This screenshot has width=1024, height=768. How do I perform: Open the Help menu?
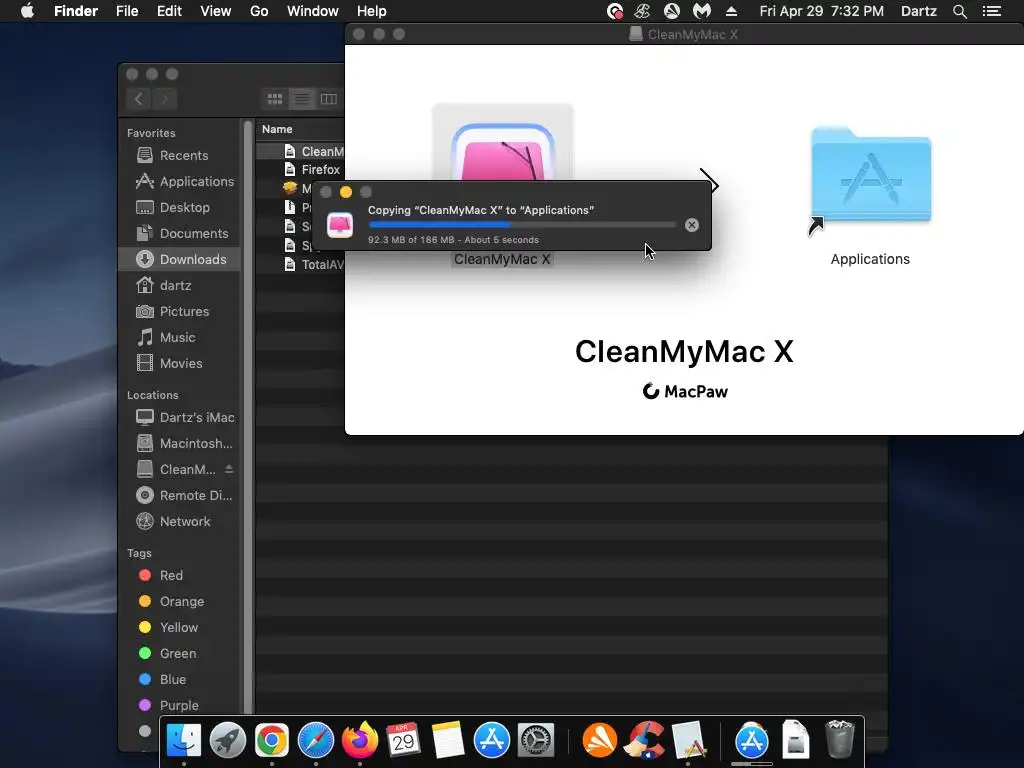[372, 11]
